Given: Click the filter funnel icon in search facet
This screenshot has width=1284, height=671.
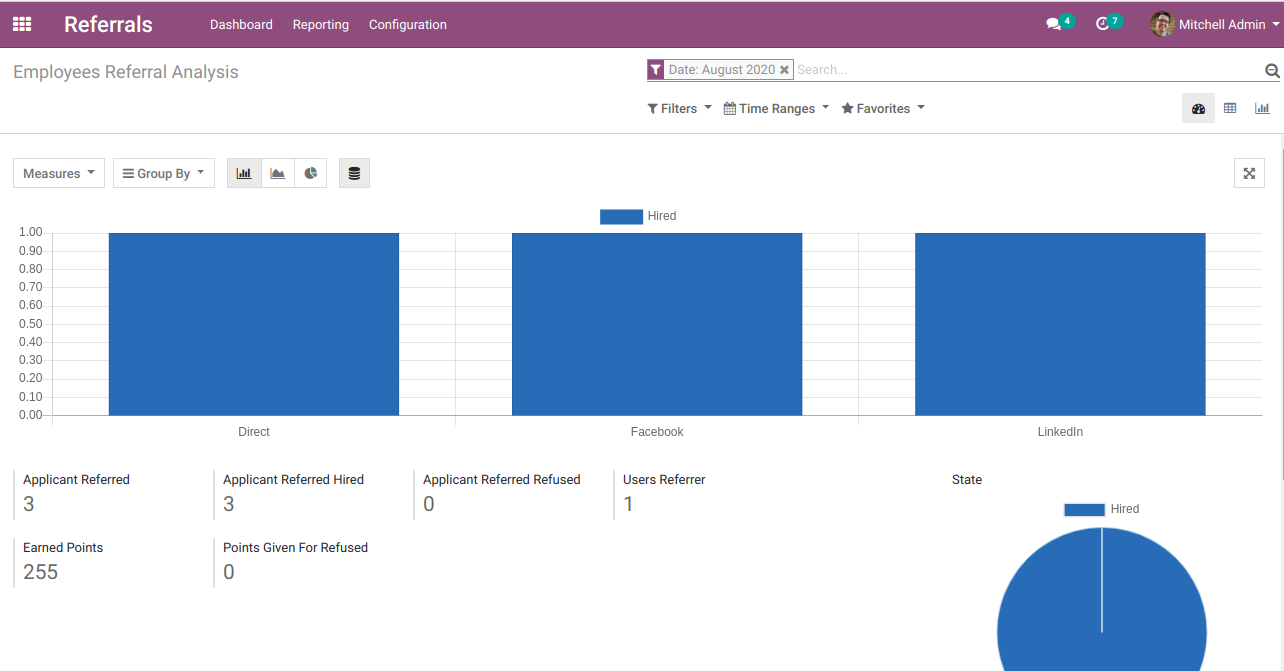Looking at the screenshot, I should 655,70.
